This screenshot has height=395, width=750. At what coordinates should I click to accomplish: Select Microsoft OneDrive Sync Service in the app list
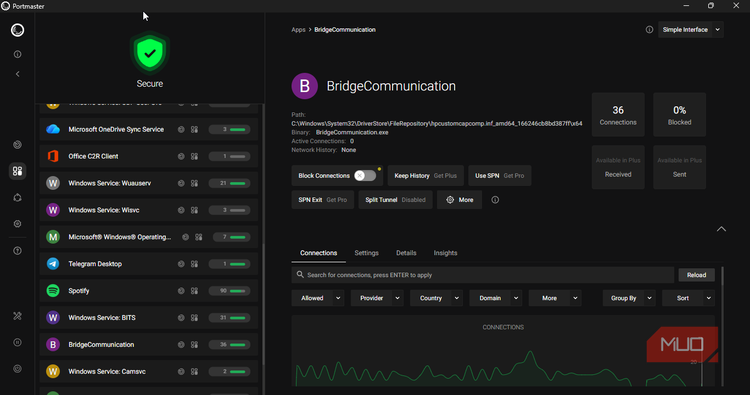[x=149, y=130]
